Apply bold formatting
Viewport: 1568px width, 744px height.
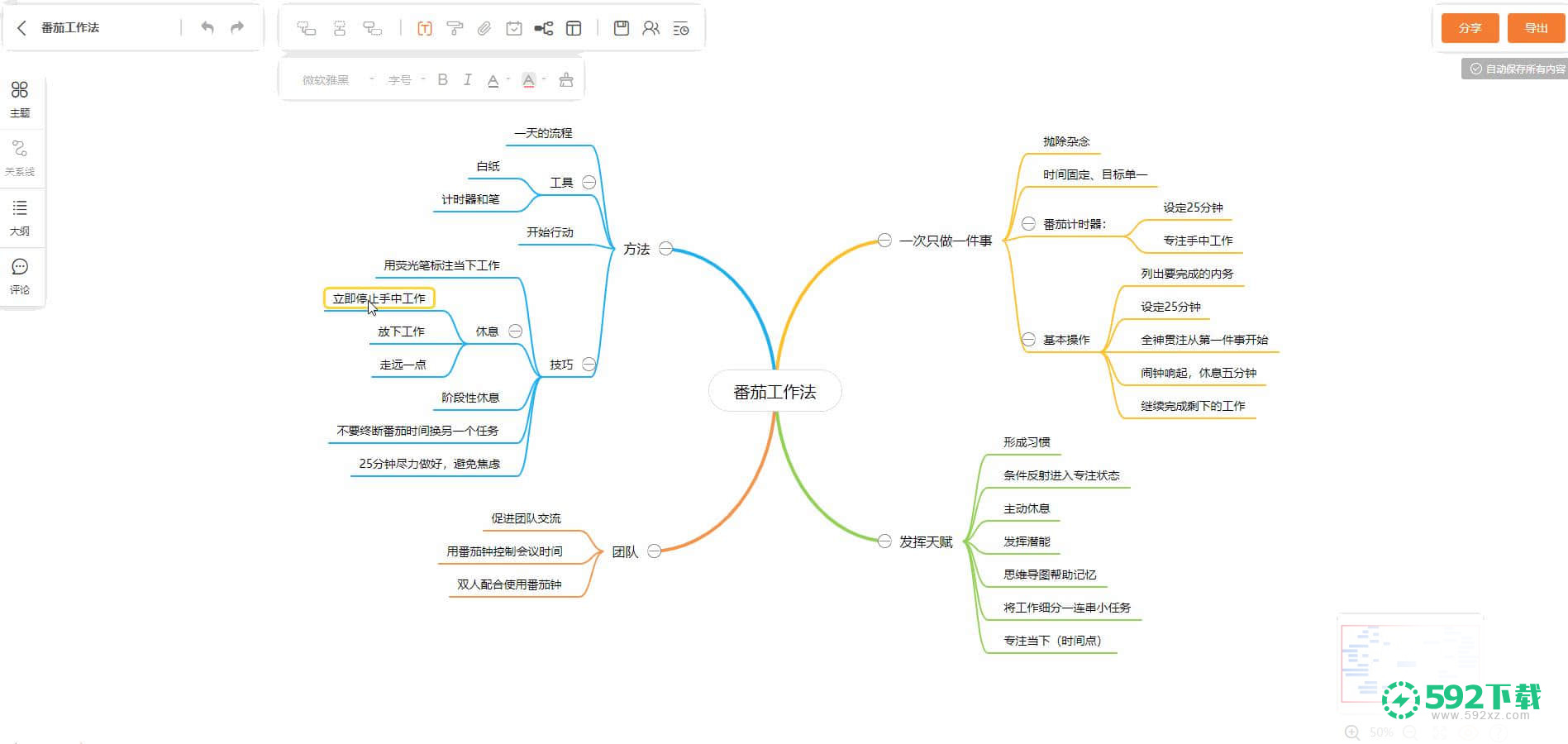pos(443,79)
